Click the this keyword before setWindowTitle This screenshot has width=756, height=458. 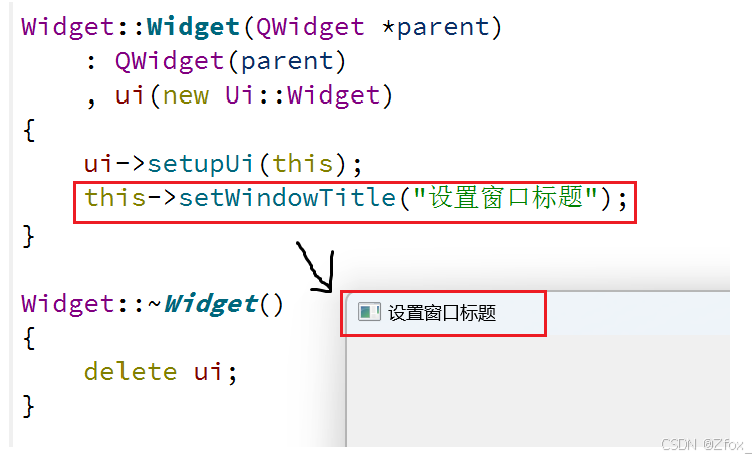pyautogui.click(x=115, y=198)
